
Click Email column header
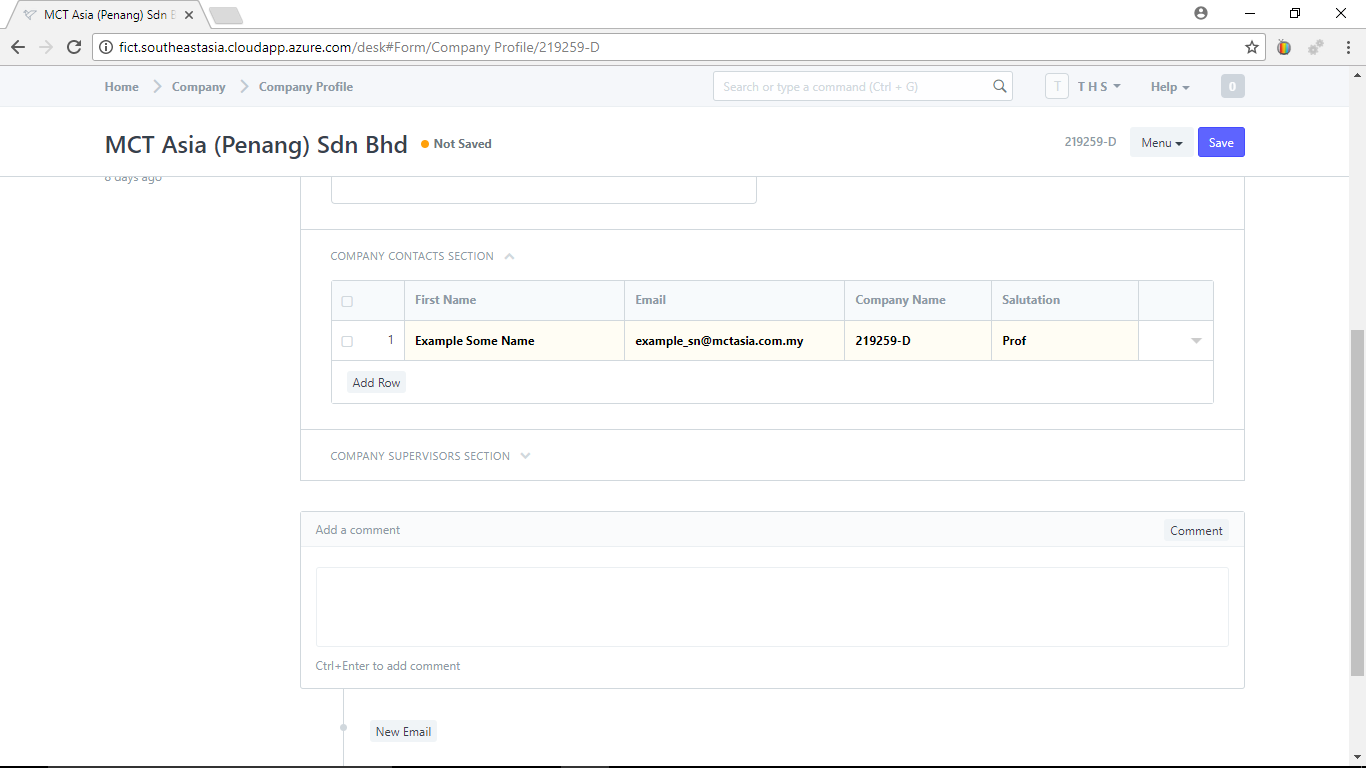(735, 300)
